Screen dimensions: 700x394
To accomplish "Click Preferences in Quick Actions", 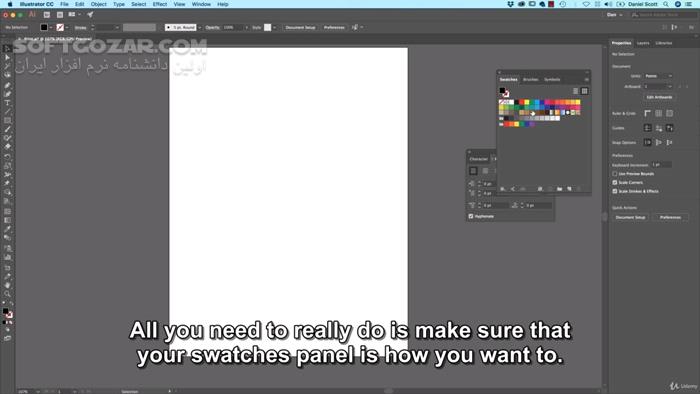I will [x=670, y=217].
